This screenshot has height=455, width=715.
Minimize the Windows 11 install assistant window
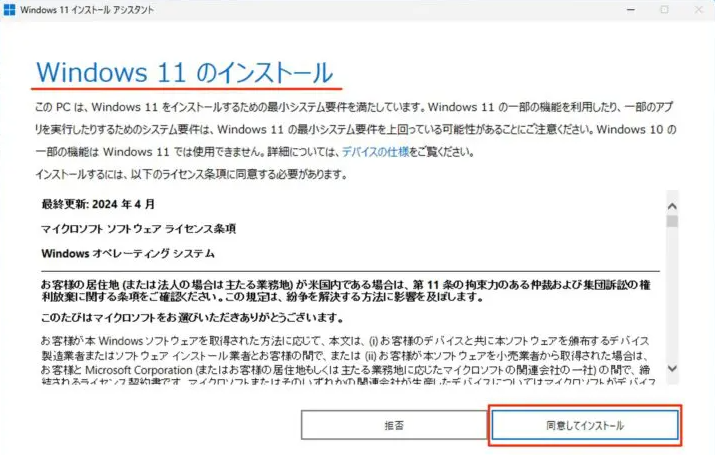point(631,10)
